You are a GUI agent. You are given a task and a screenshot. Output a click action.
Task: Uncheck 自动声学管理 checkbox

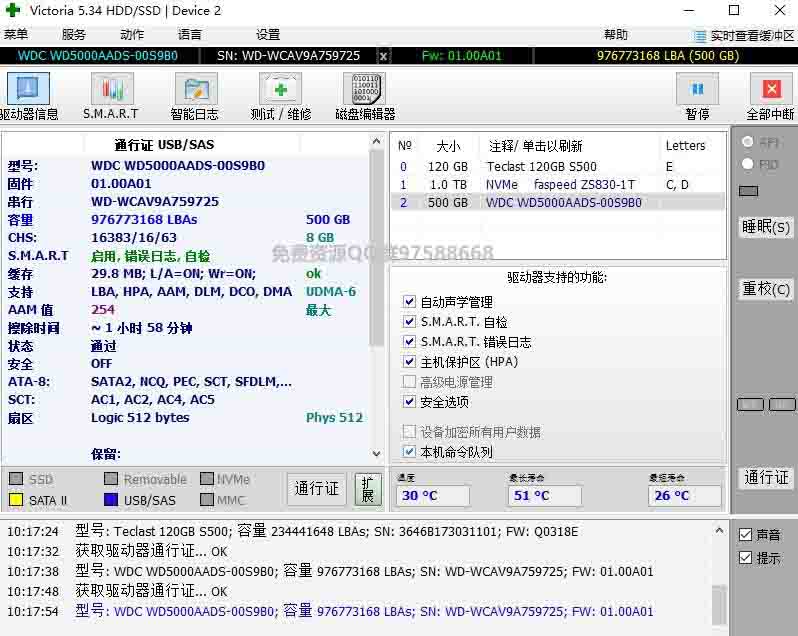[409, 302]
